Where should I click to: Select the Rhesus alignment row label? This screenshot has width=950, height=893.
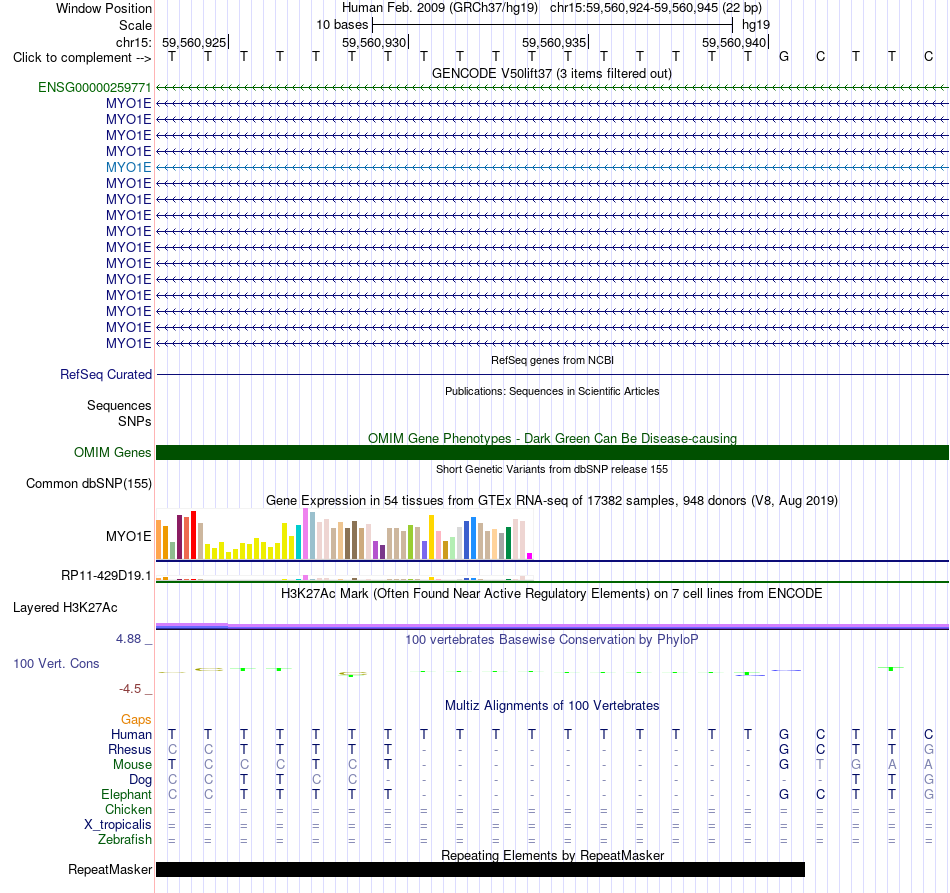(x=130, y=749)
